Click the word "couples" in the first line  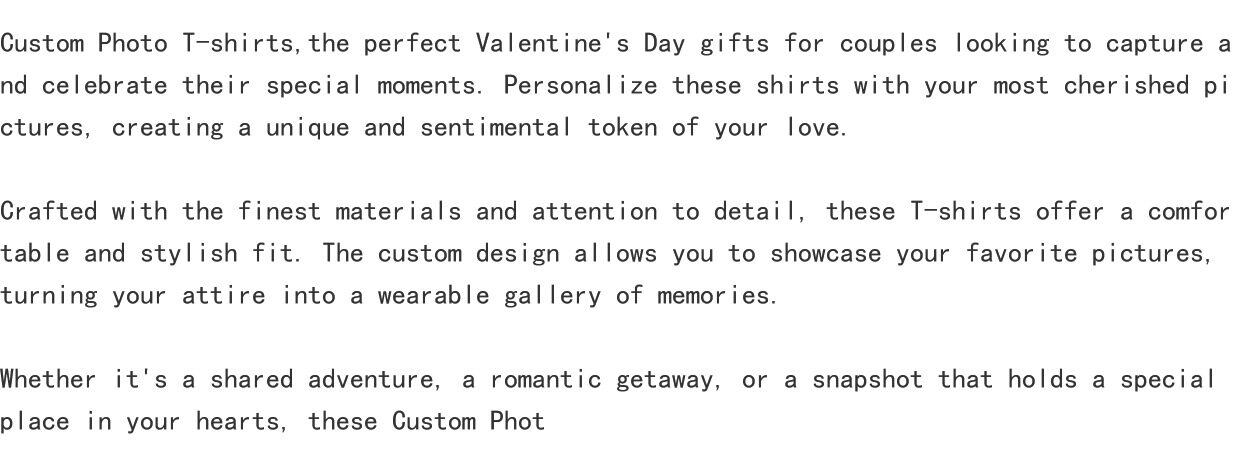point(888,44)
